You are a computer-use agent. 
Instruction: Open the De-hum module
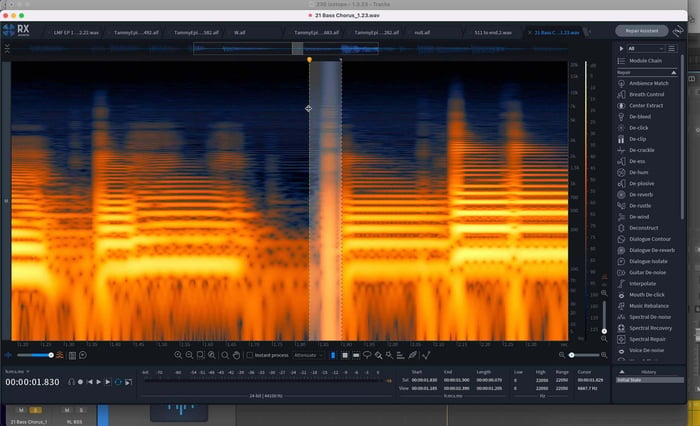coord(638,172)
